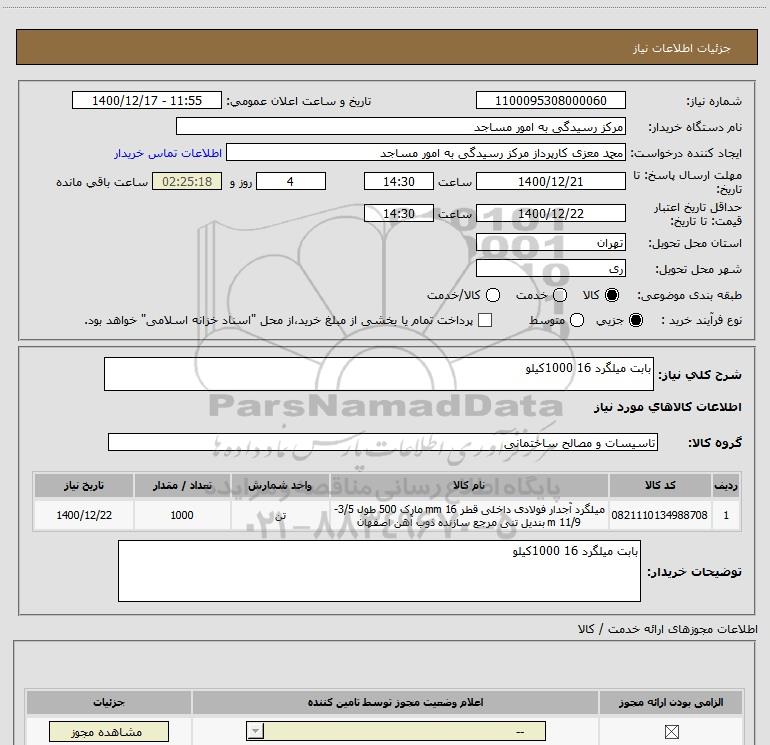Click the شماره نیاز field 1100095308000060

[x=550, y=101]
